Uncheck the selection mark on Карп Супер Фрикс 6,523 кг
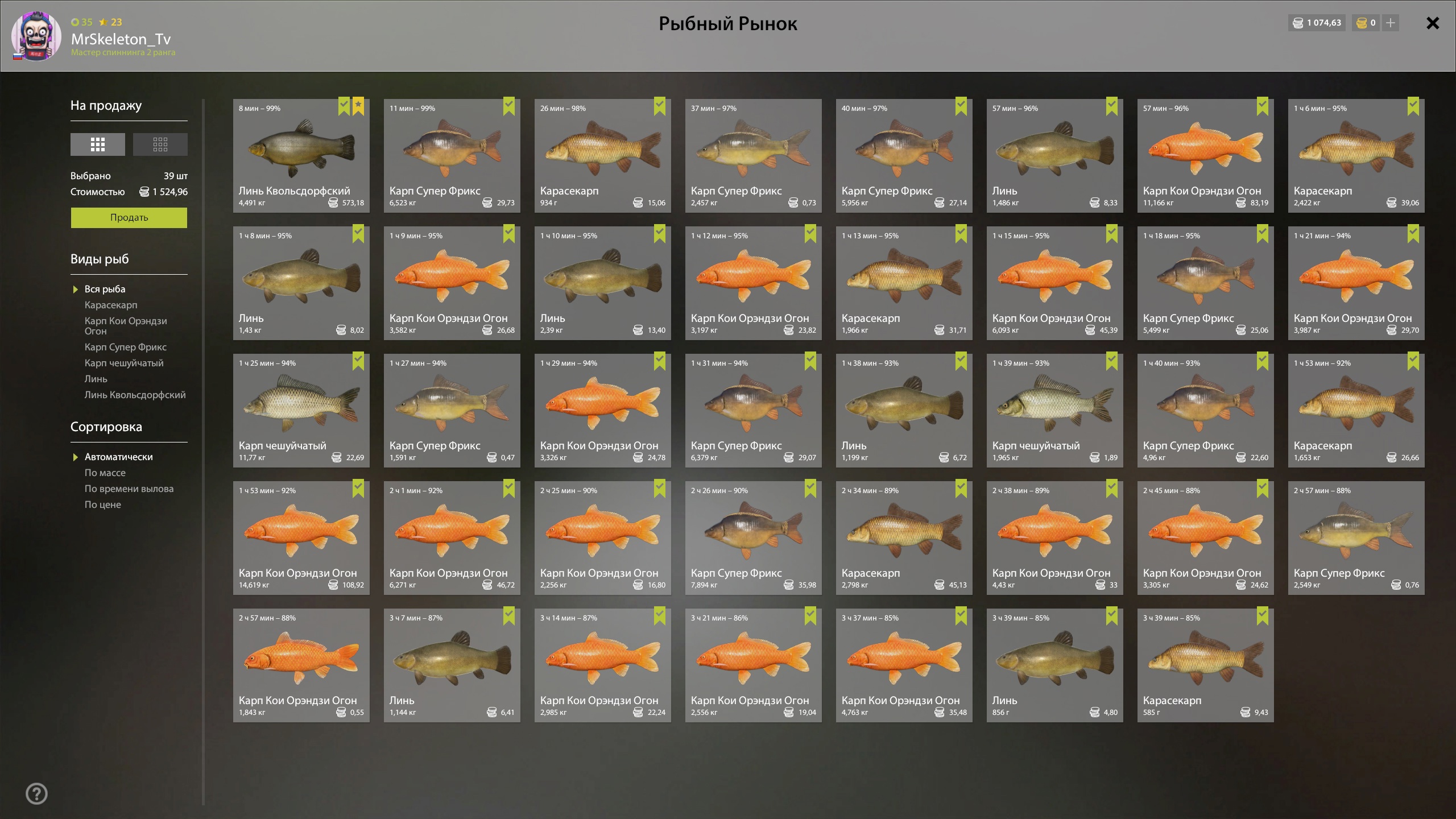The image size is (1456, 819). [509, 106]
